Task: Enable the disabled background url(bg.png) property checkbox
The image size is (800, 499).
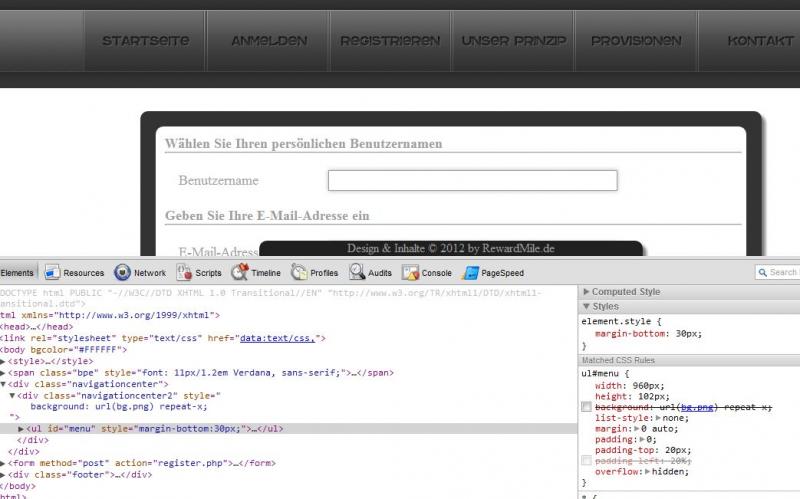Action: (586, 408)
